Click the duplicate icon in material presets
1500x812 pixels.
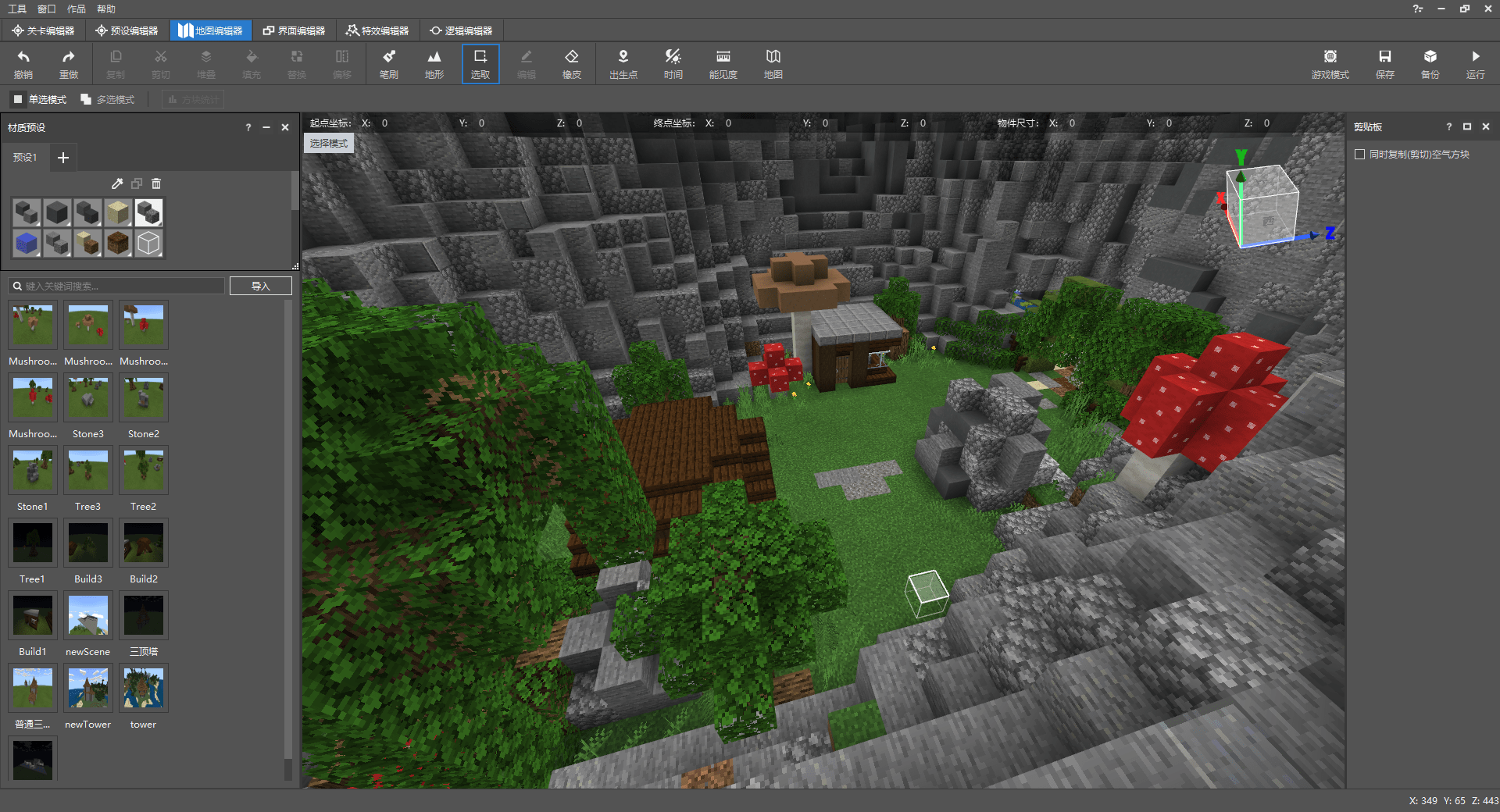point(137,183)
